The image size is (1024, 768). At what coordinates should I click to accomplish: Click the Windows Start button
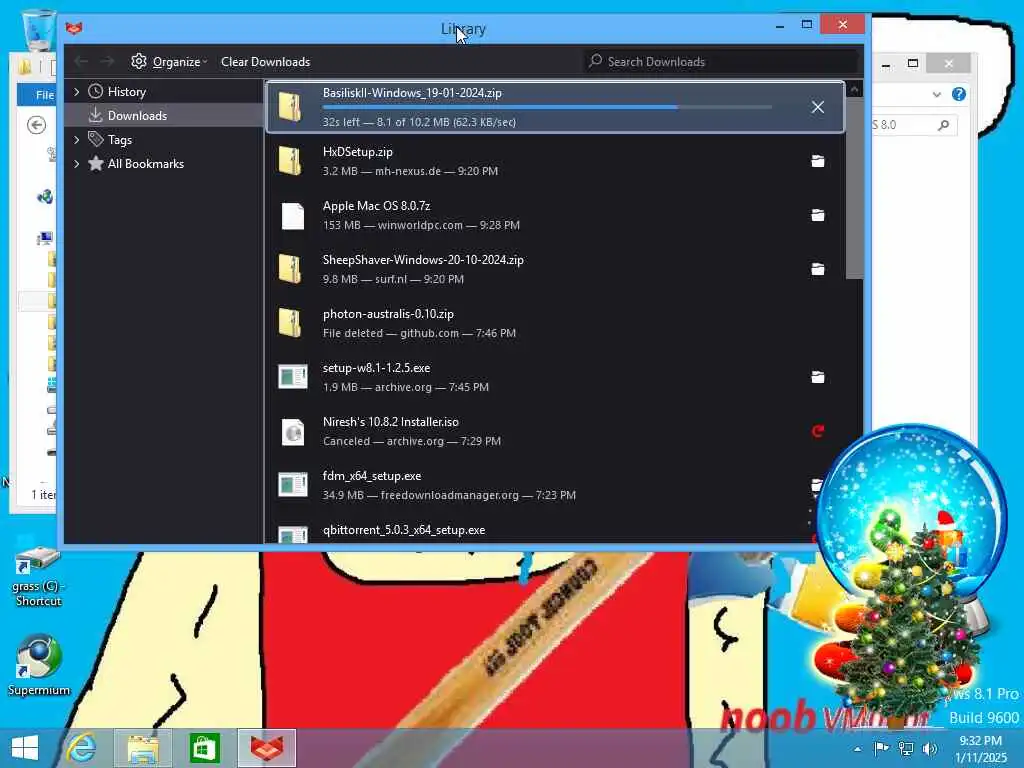click(x=25, y=748)
